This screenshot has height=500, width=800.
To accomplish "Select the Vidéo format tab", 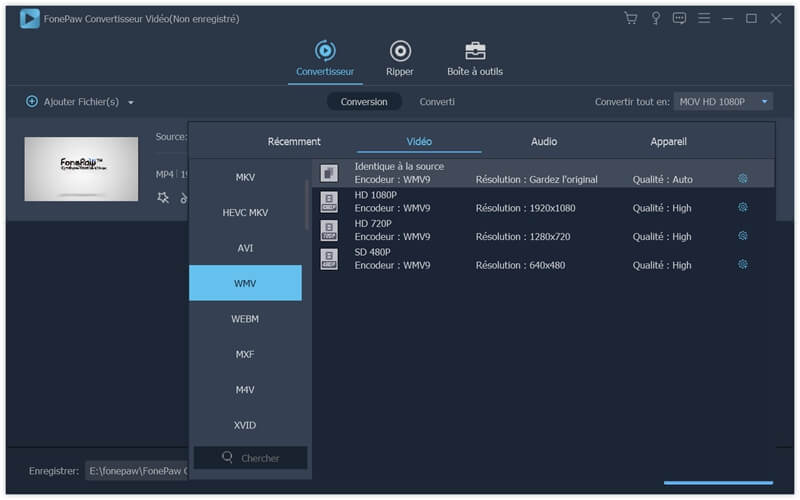I will (419, 141).
